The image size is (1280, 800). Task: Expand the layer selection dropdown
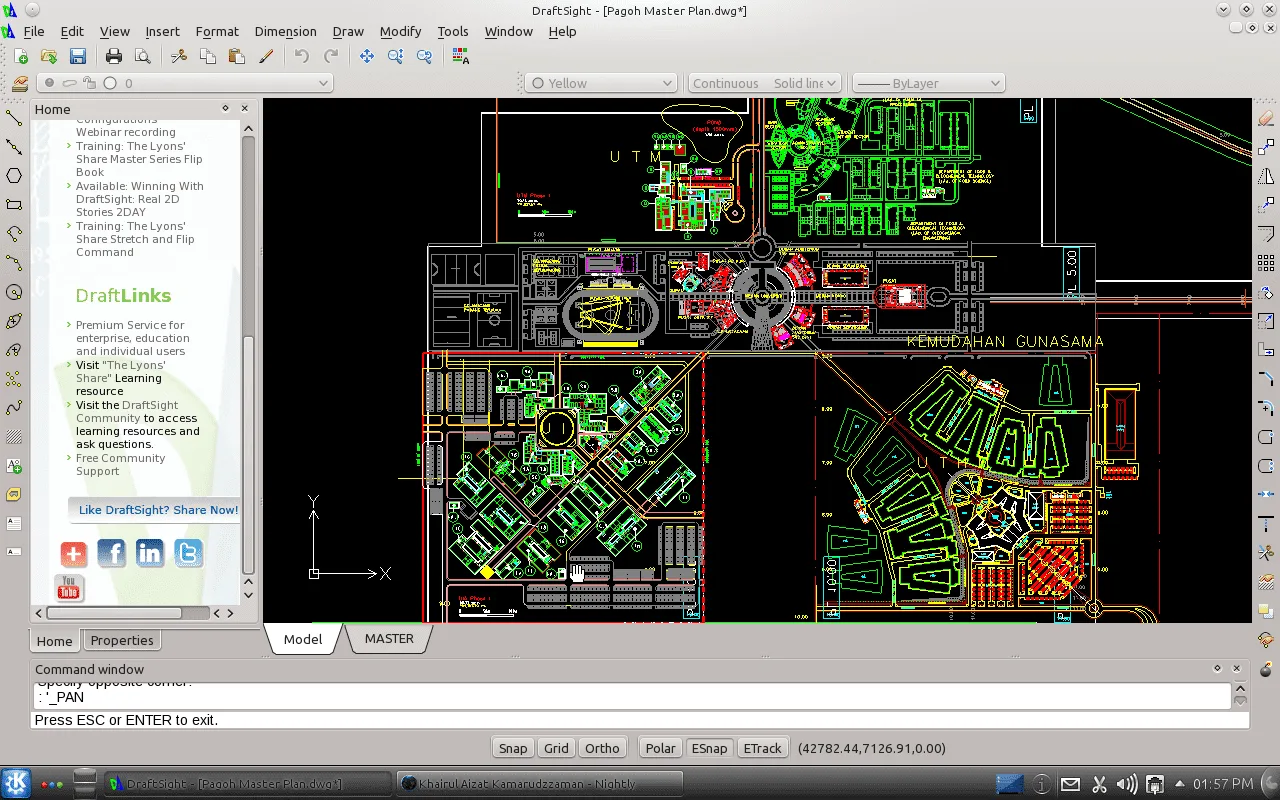click(323, 84)
